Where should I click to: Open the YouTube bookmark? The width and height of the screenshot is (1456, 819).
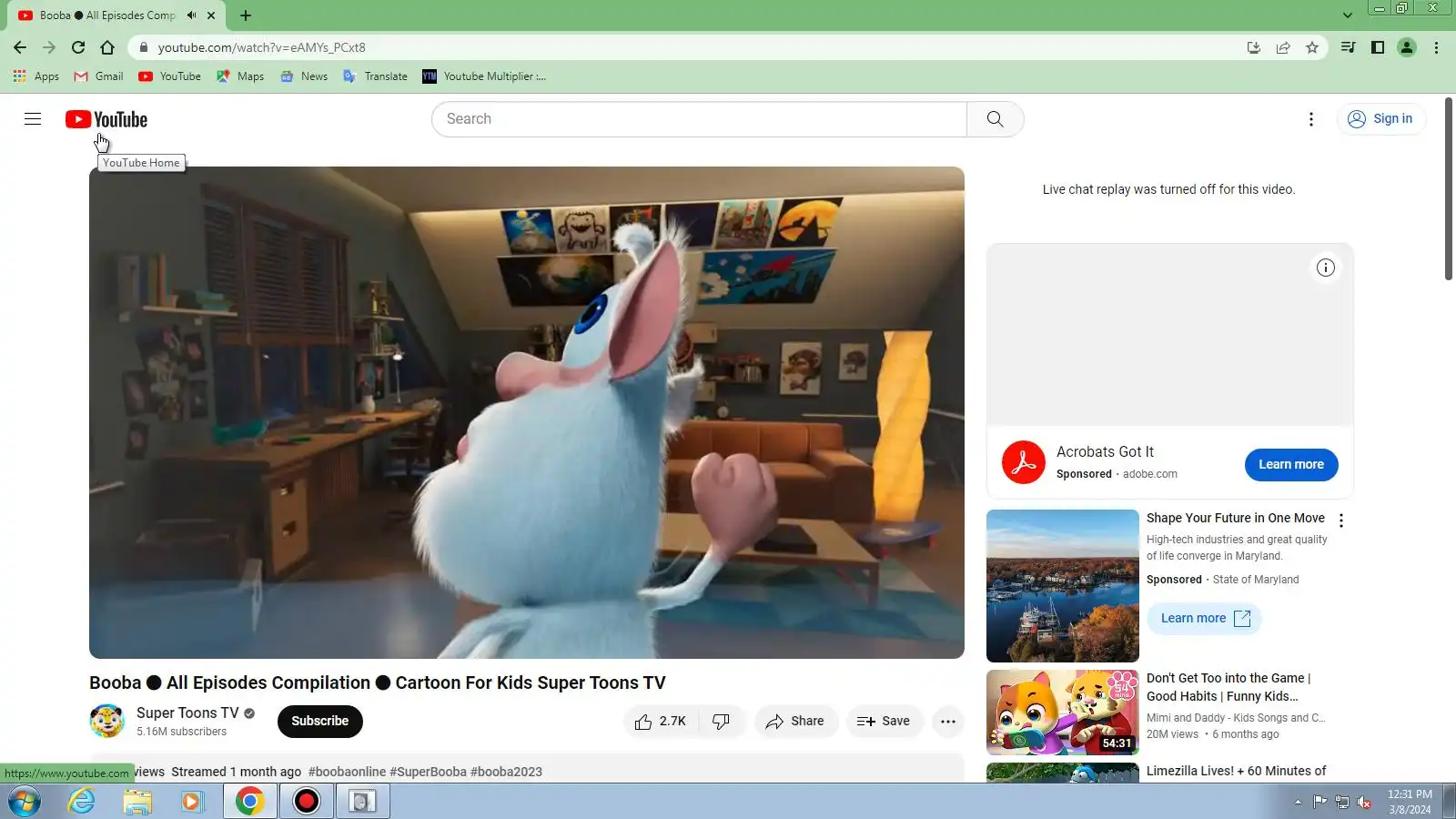[x=170, y=76]
